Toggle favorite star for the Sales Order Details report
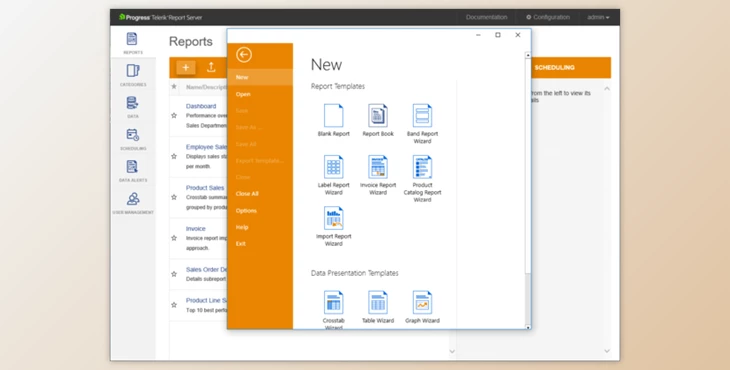Screen dimensions: 730x370 (x=174, y=274)
